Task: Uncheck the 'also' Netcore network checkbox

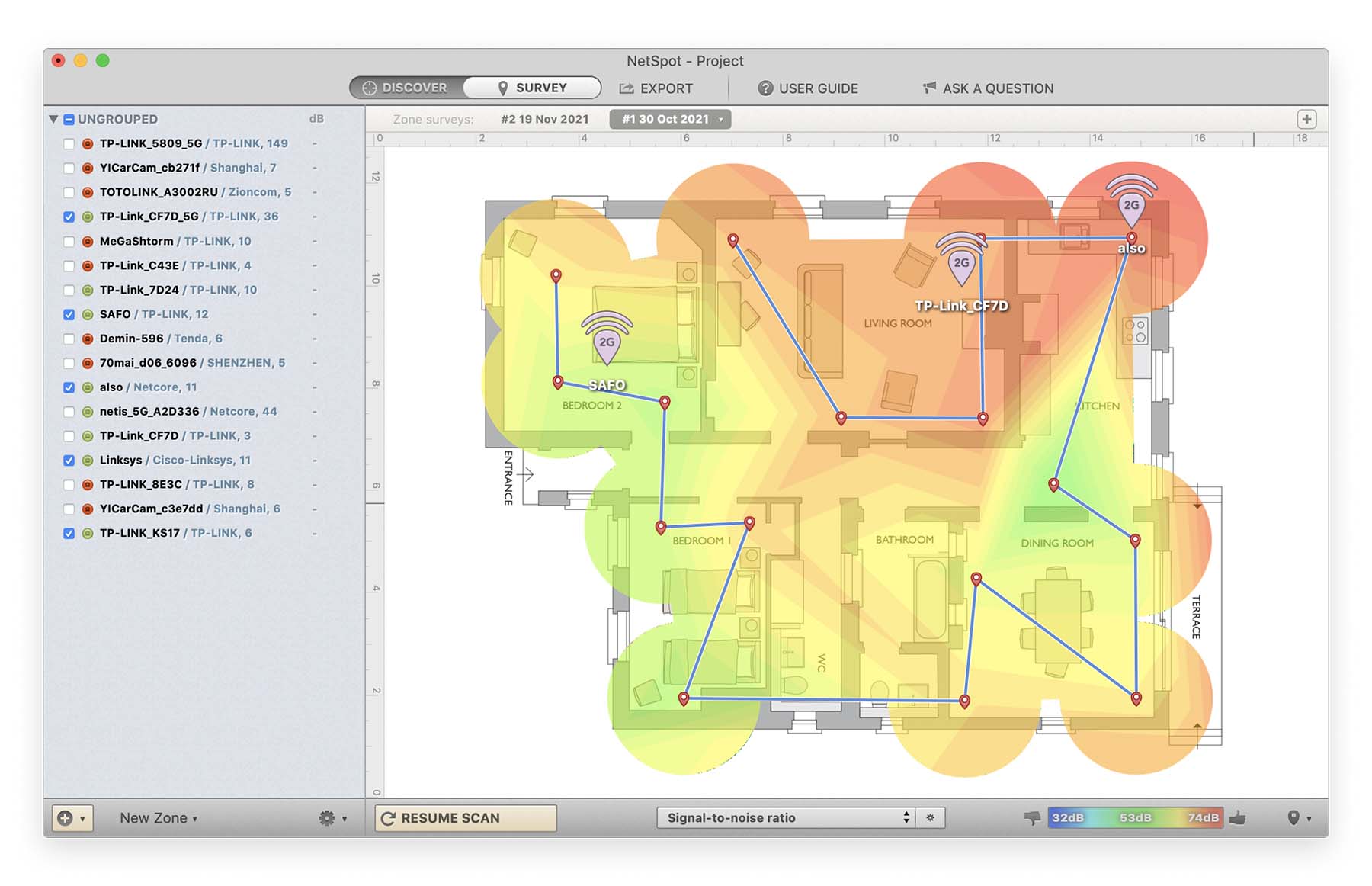Action: click(69, 387)
